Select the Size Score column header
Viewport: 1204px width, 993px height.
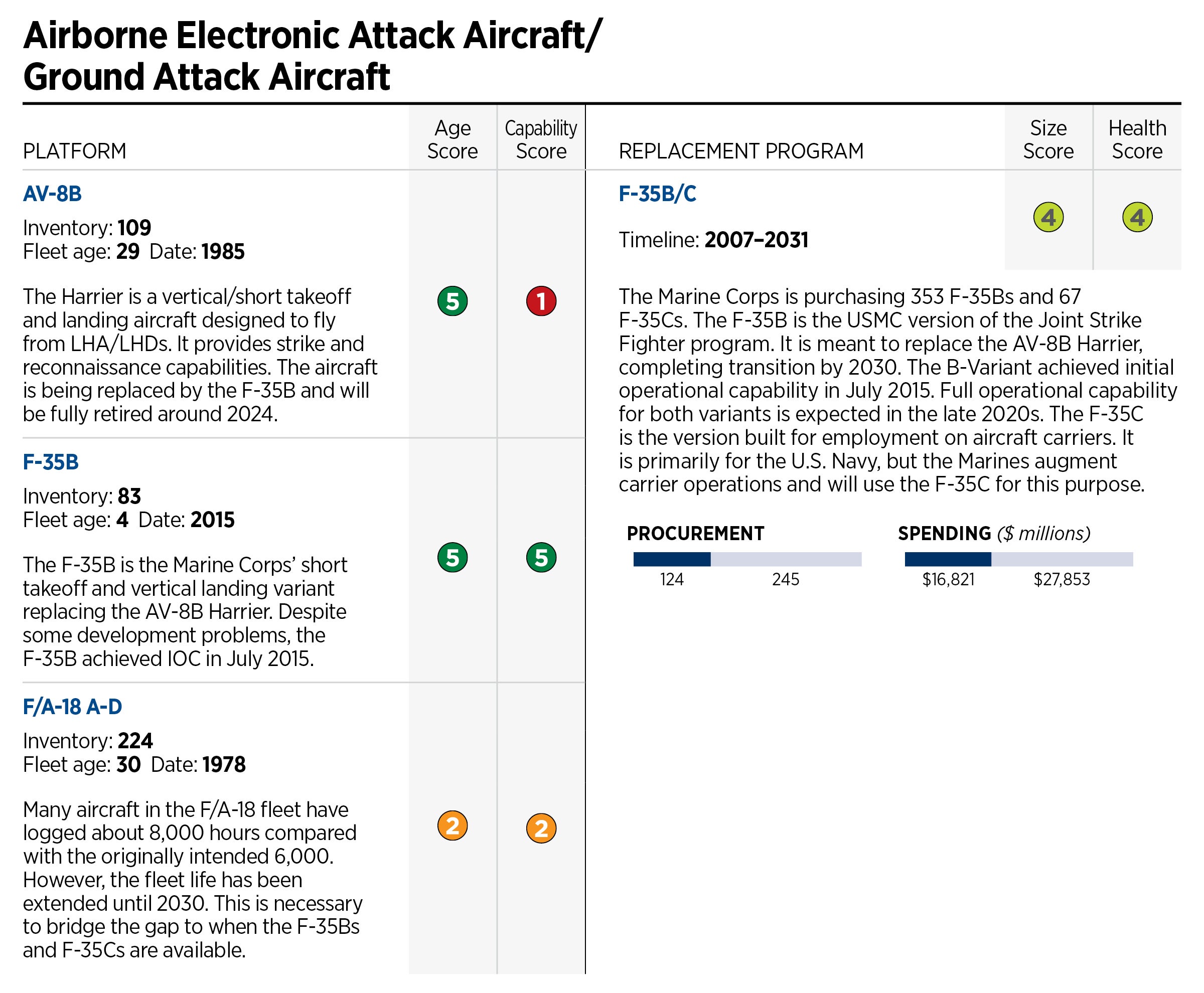1048,139
